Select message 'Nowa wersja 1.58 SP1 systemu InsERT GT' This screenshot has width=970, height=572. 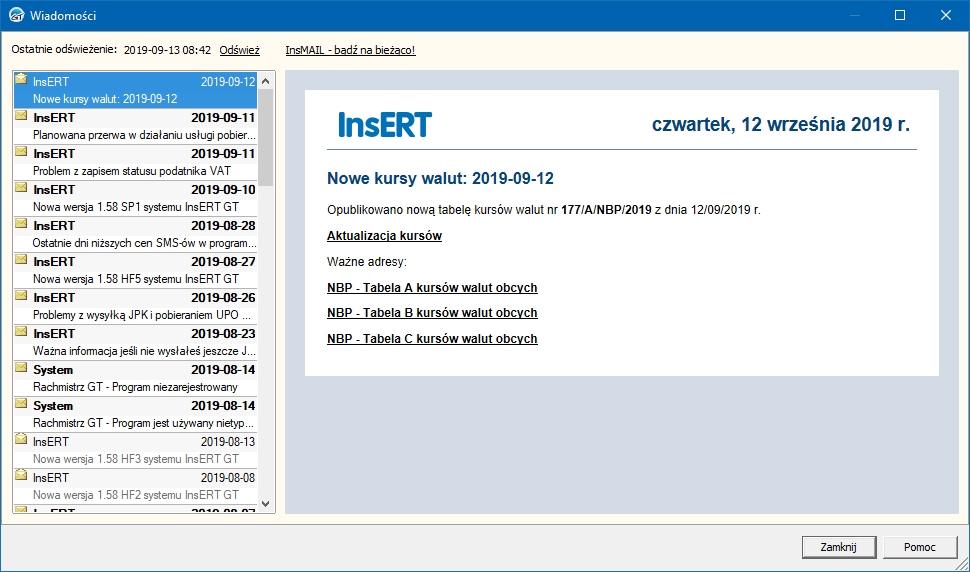(135, 198)
